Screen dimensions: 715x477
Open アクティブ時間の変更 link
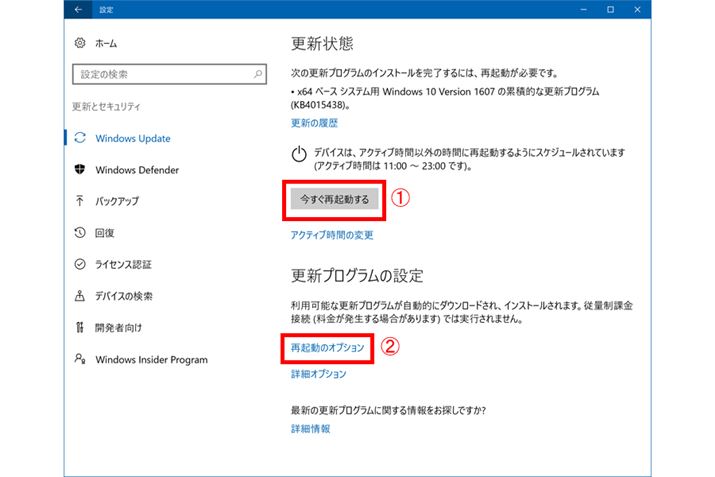tap(332, 235)
